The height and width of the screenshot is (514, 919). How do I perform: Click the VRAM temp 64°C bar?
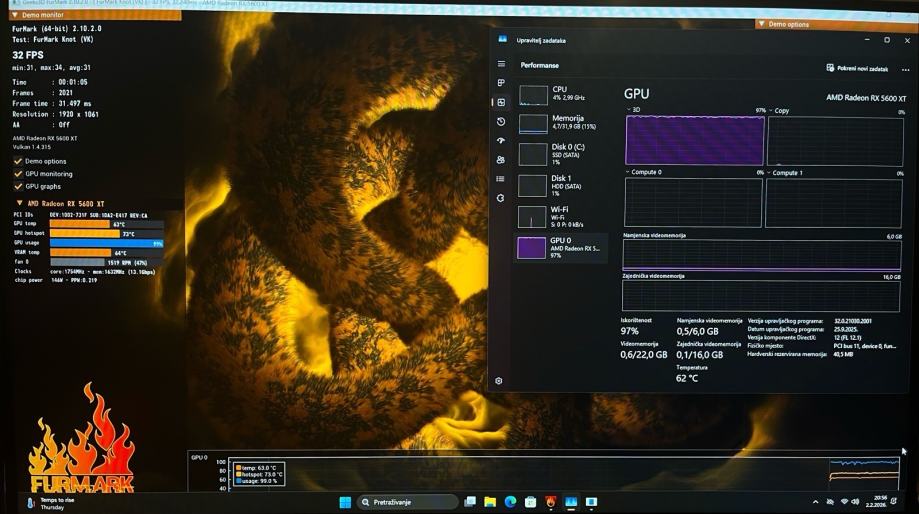tap(107, 253)
